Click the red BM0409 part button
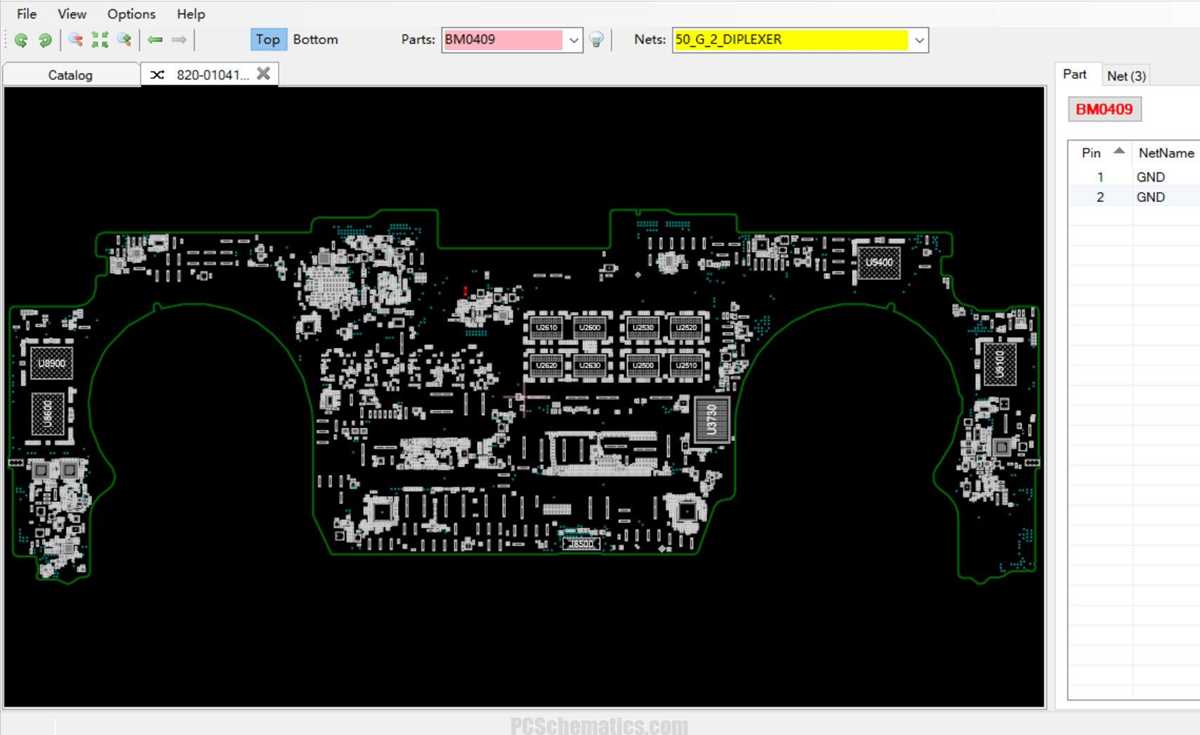The width and height of the screenshot is (1200, 735). [1105, 109]
